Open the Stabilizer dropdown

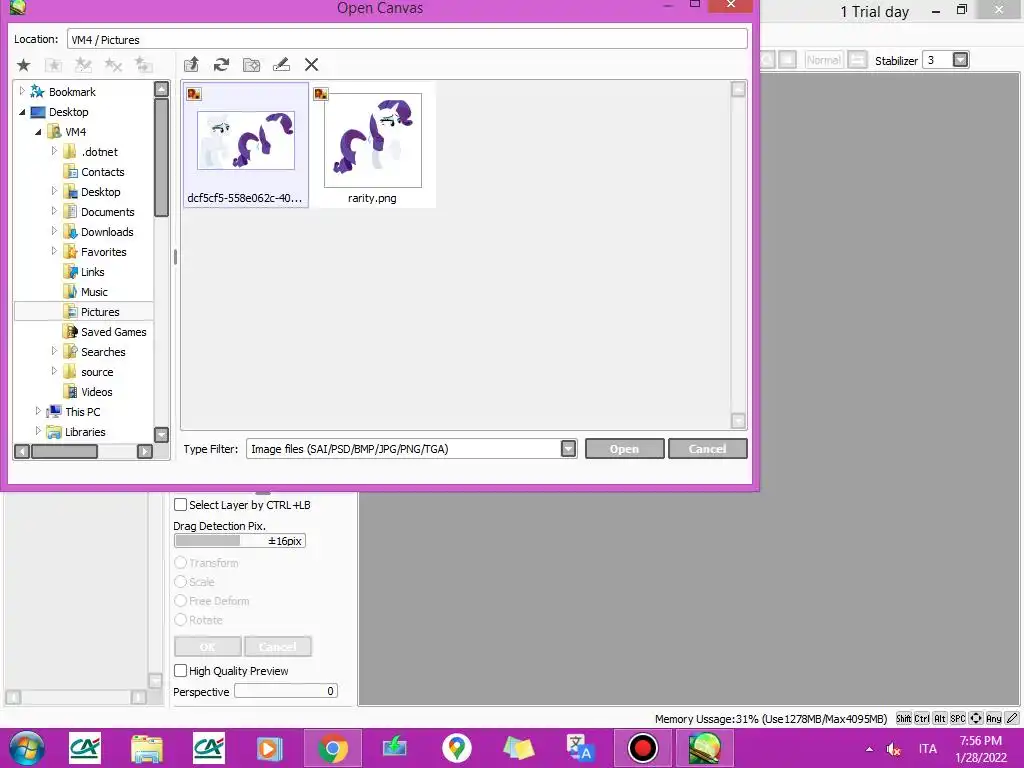(960, 60)
